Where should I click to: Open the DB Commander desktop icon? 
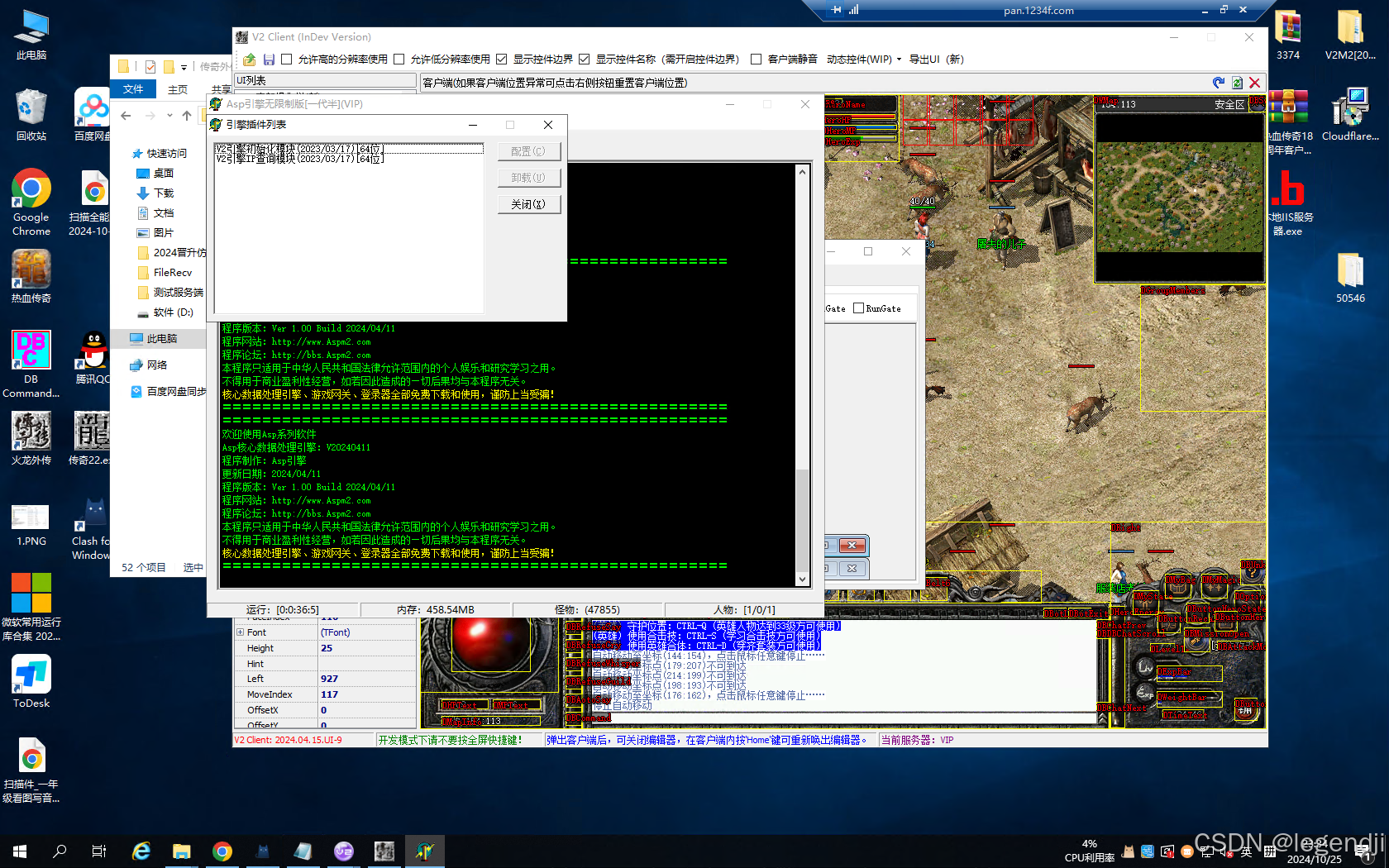(x=31, y=364)
